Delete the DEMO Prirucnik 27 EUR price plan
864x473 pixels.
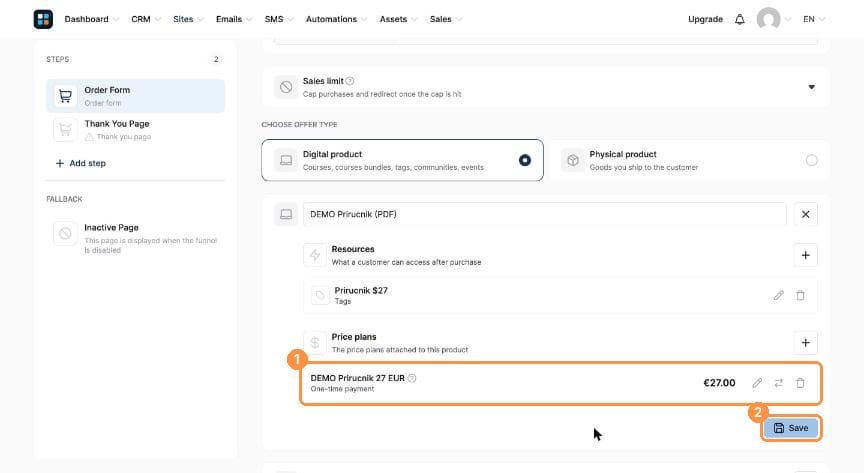coord(800,383)
